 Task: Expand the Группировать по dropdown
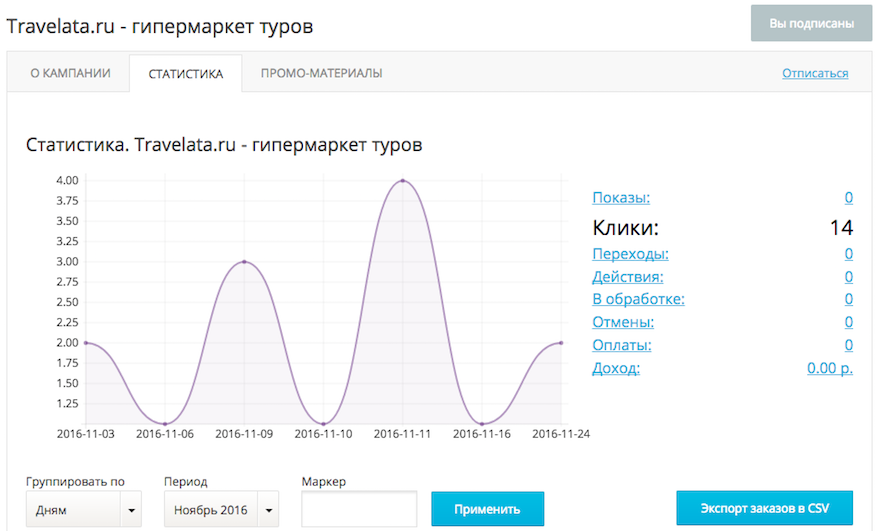84,509
